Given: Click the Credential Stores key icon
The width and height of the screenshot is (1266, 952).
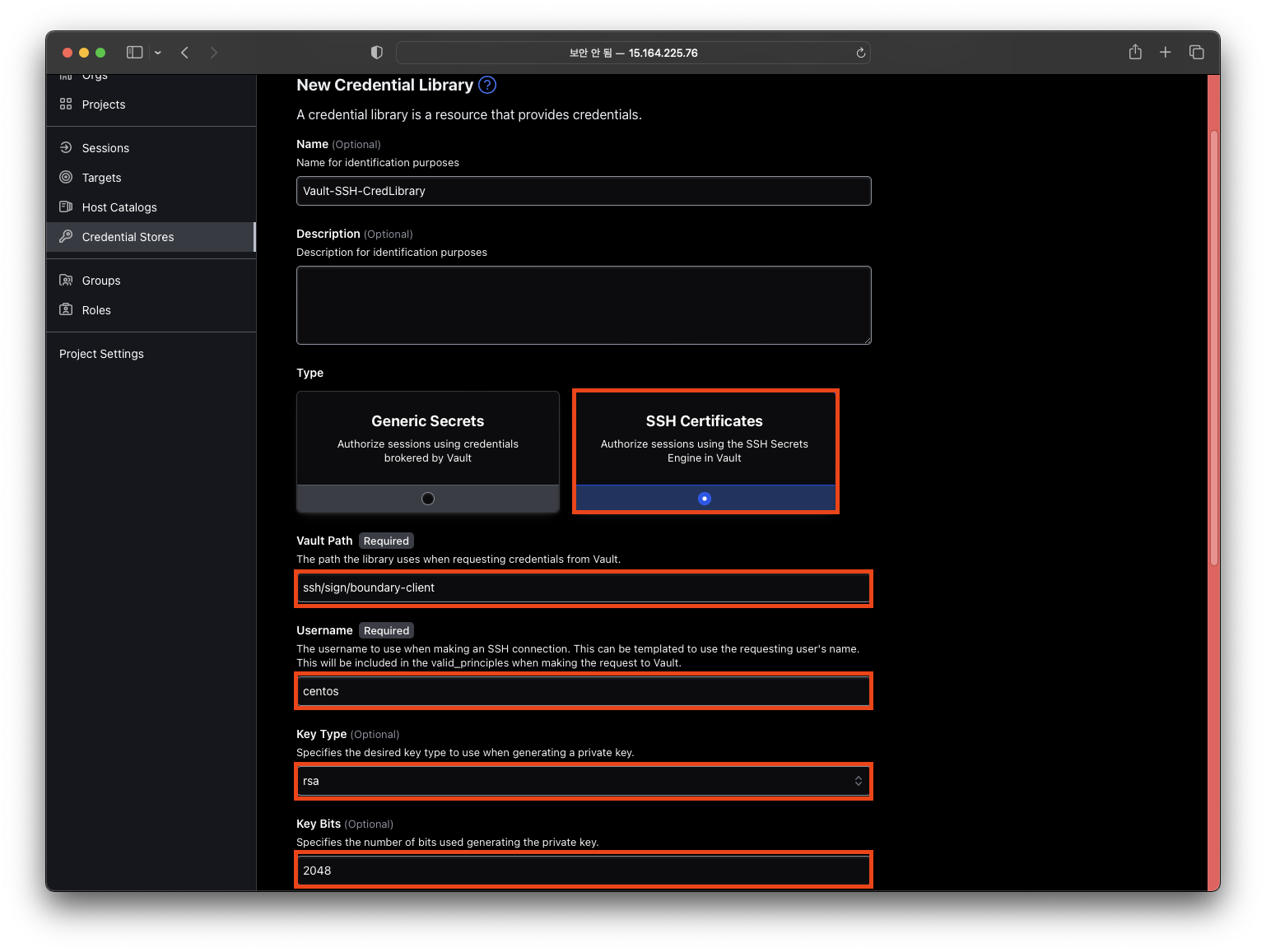Looking at the screenshot, I should (x=66, y=236).
